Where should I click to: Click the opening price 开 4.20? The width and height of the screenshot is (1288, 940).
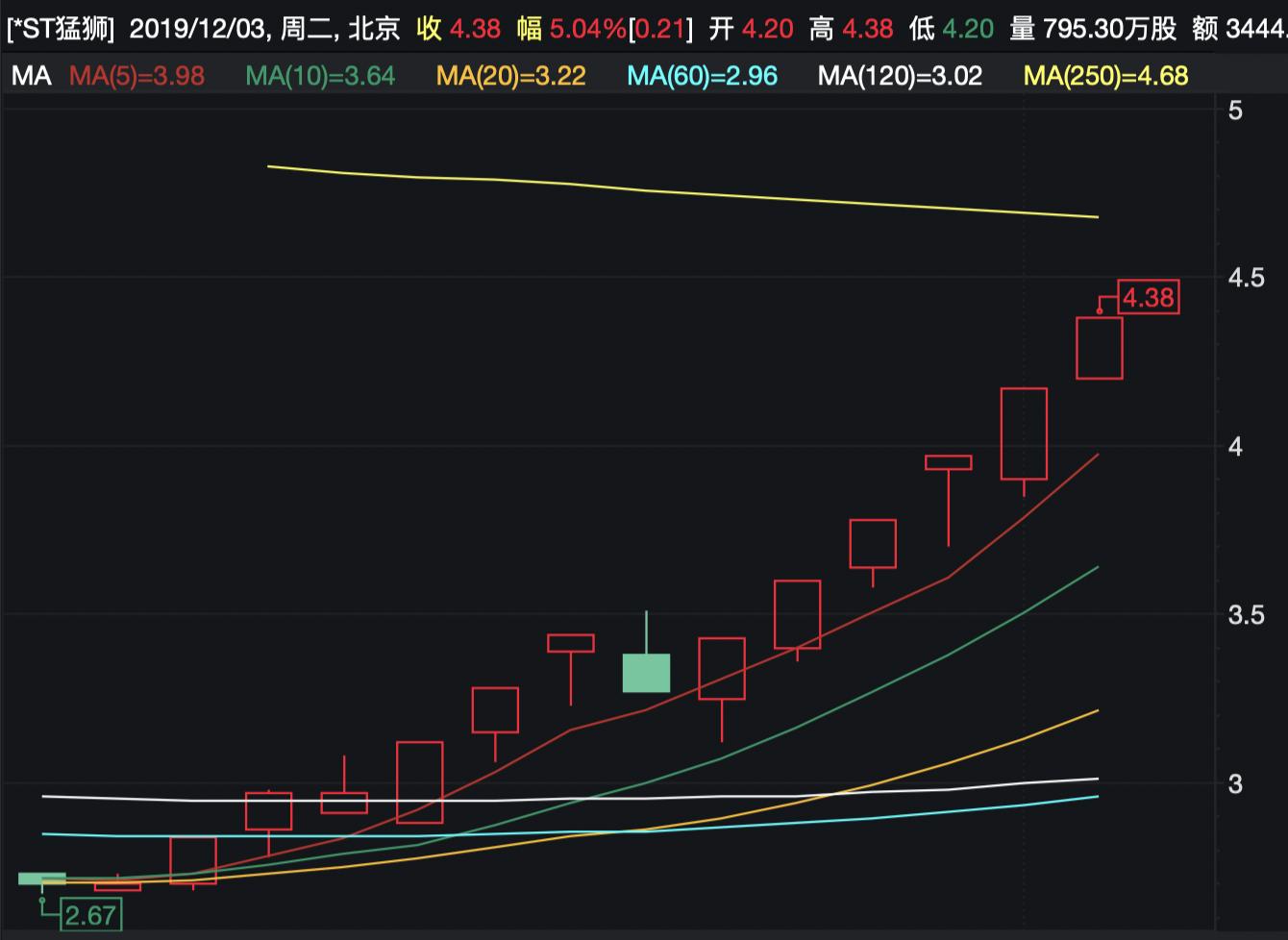coord(751,29)
